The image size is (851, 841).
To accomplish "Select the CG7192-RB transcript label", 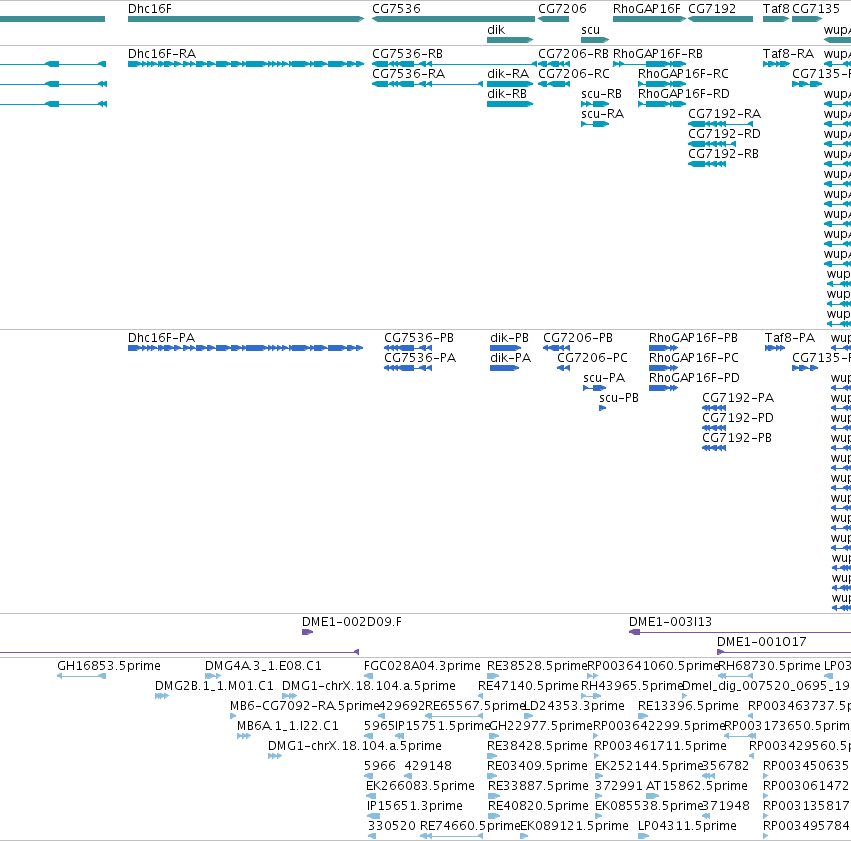I will coord(723,154).
